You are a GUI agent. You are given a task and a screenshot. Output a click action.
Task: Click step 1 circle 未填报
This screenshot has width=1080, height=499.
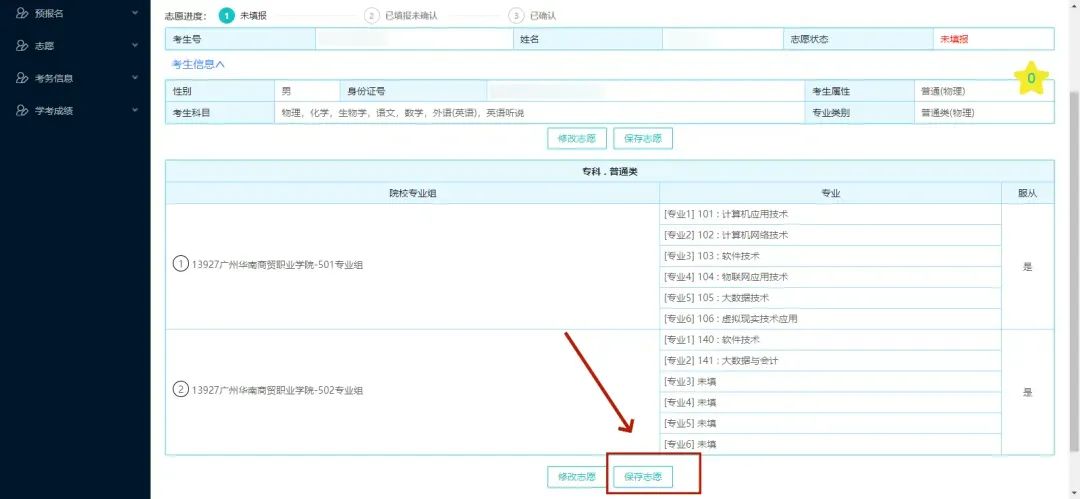(x=227, y=16)
